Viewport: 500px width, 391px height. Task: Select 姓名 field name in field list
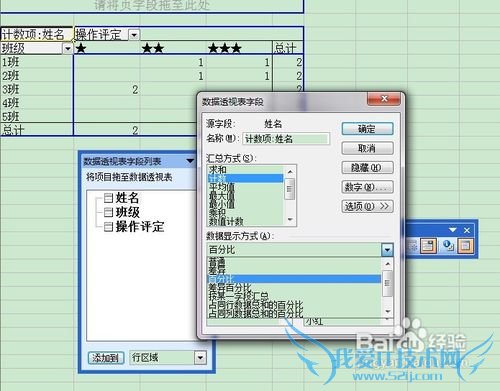[x=127, y=198]
